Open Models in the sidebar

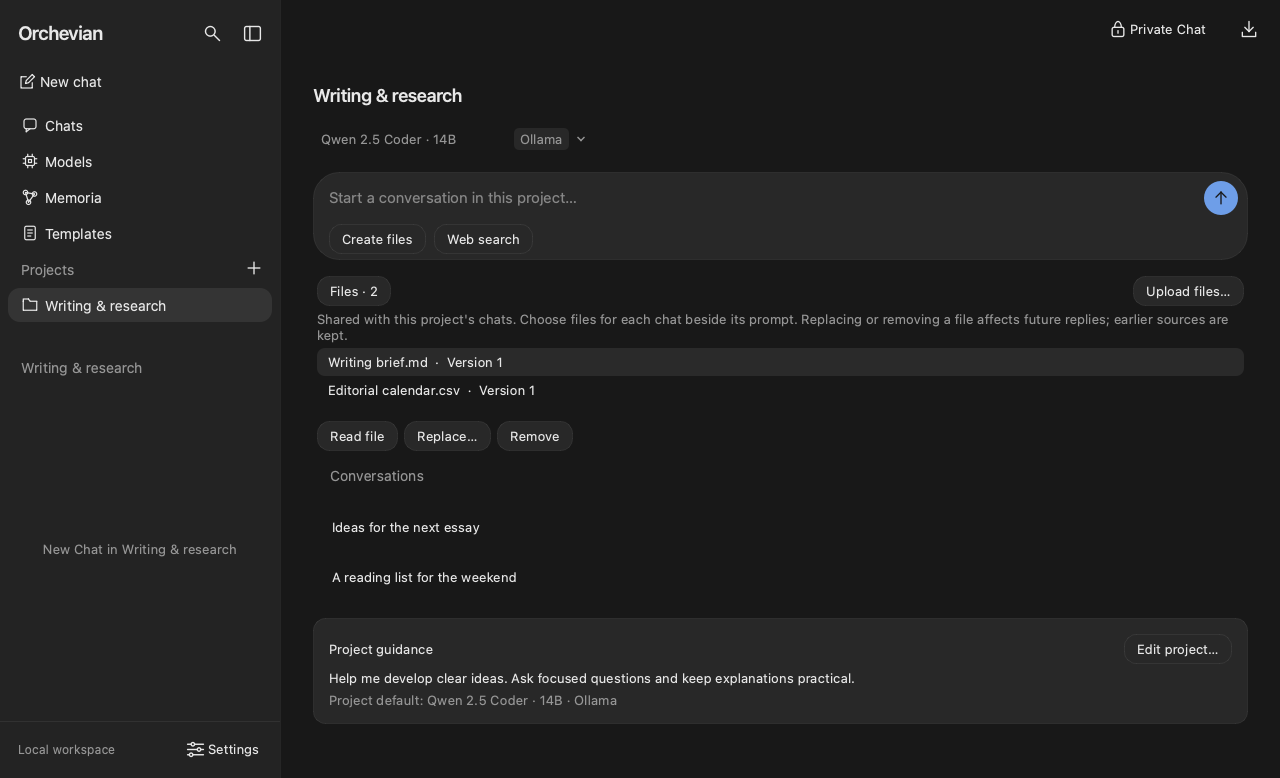(140, 161)
